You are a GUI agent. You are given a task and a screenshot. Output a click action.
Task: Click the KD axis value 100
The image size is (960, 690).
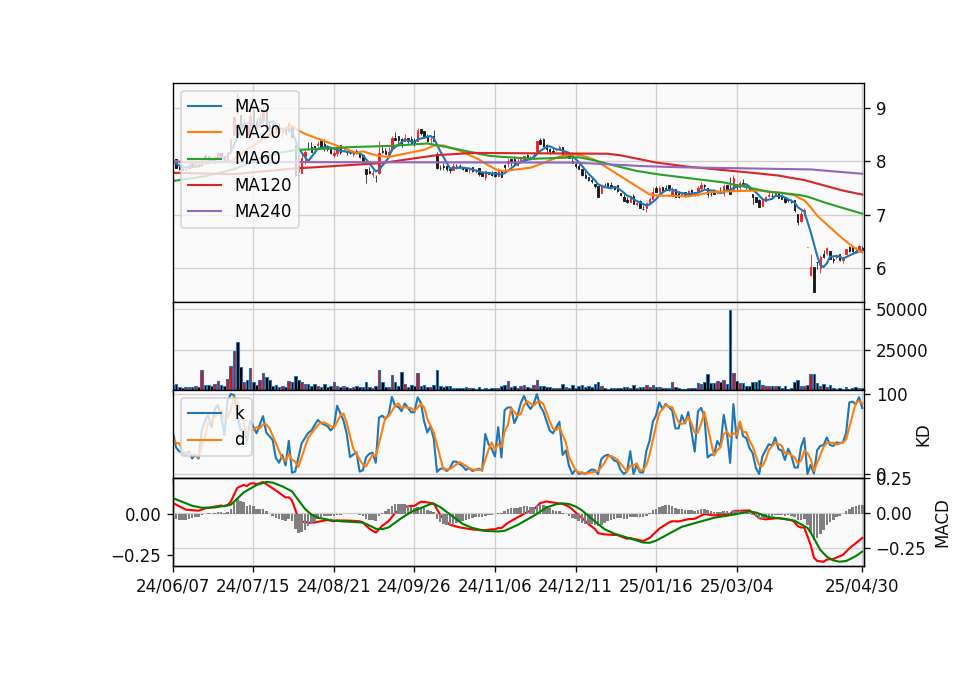click(x=891, y=395)
